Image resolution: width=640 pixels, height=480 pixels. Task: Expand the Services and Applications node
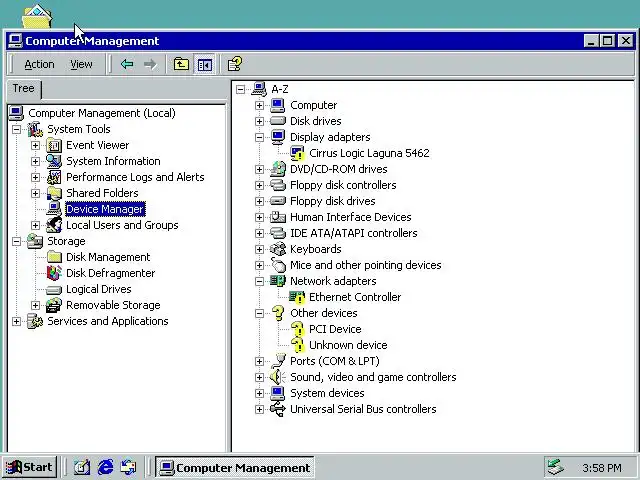pos(16,321)
